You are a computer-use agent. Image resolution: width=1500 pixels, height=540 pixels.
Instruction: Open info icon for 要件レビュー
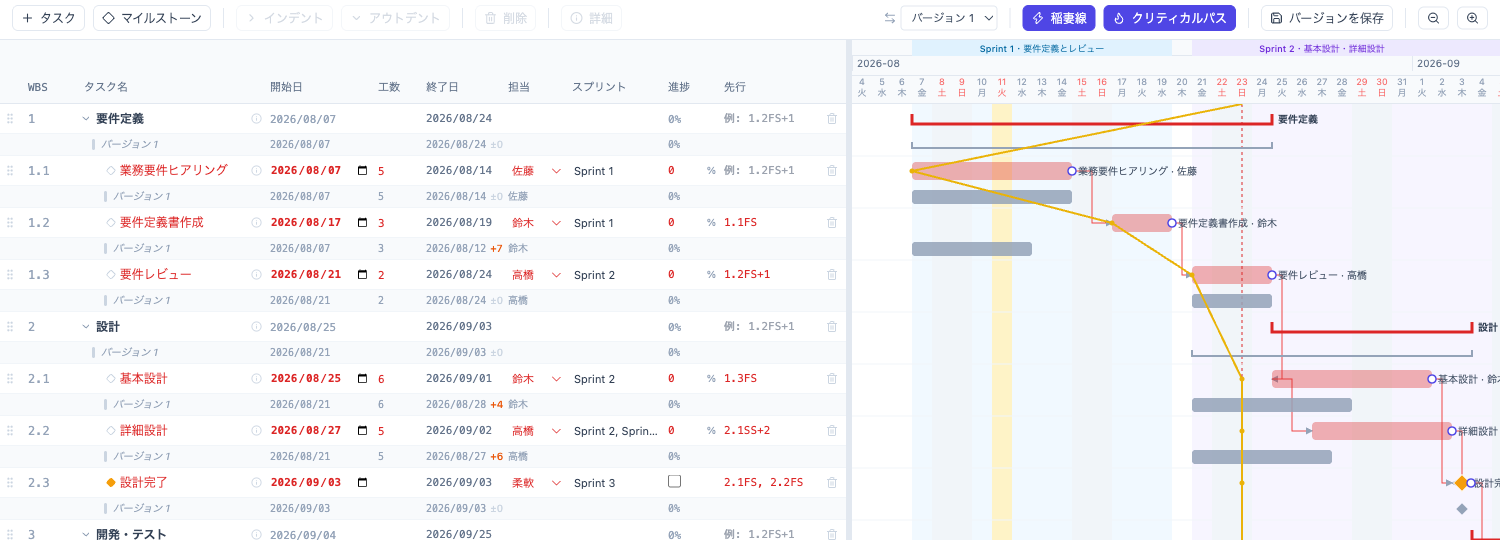[256, 275]
